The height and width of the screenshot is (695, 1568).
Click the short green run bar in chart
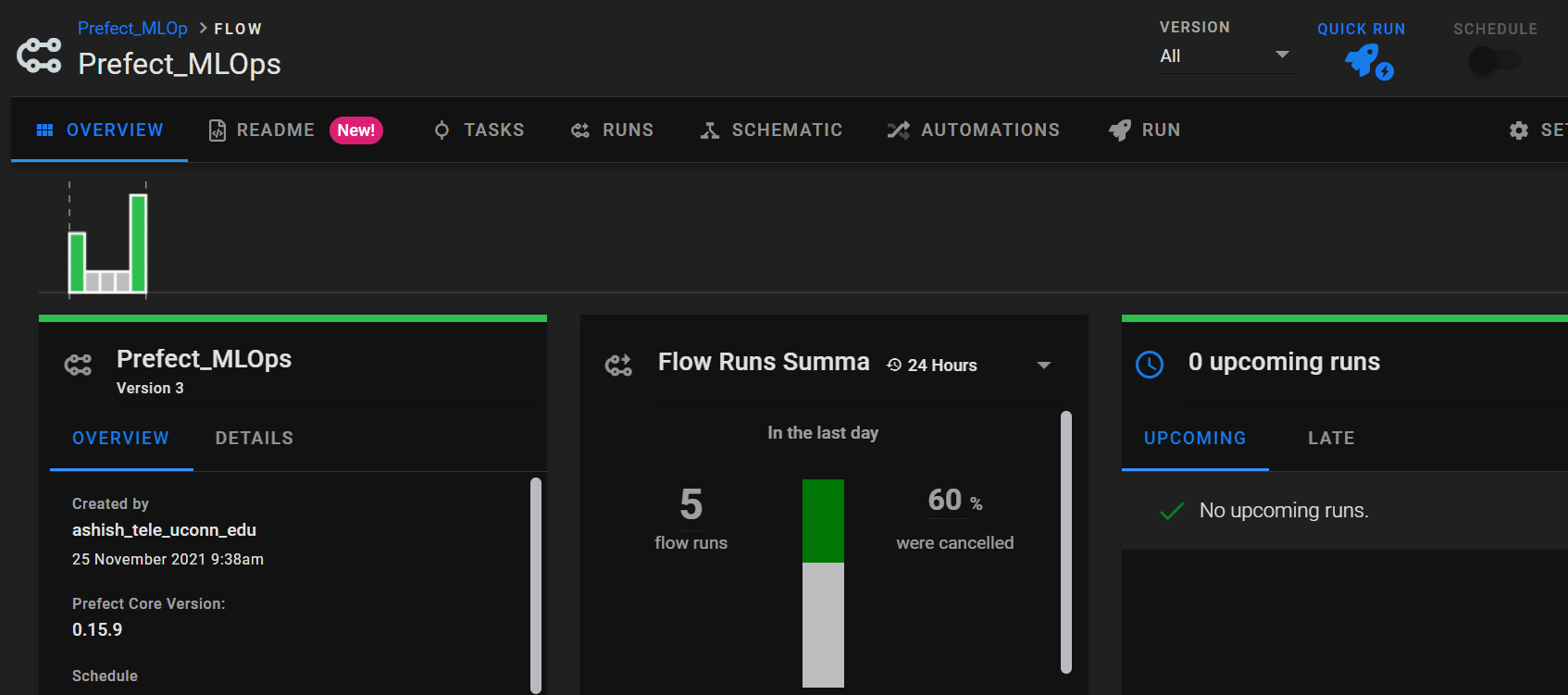pos(77,262)
